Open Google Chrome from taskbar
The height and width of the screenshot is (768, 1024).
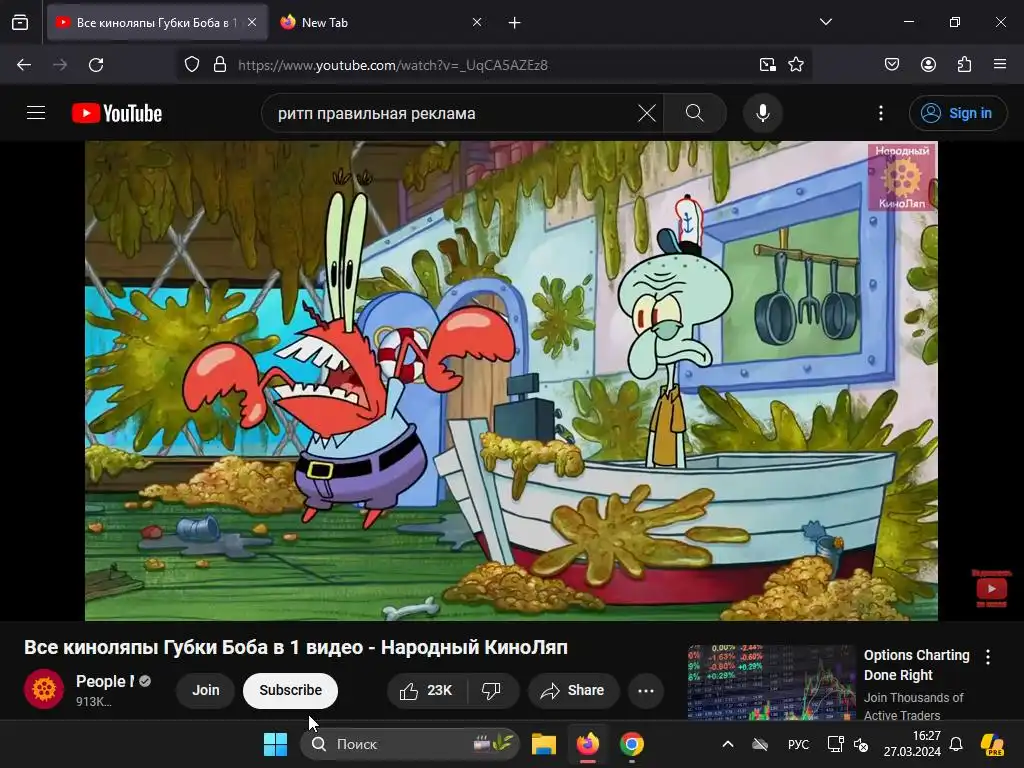pos(632,744)
